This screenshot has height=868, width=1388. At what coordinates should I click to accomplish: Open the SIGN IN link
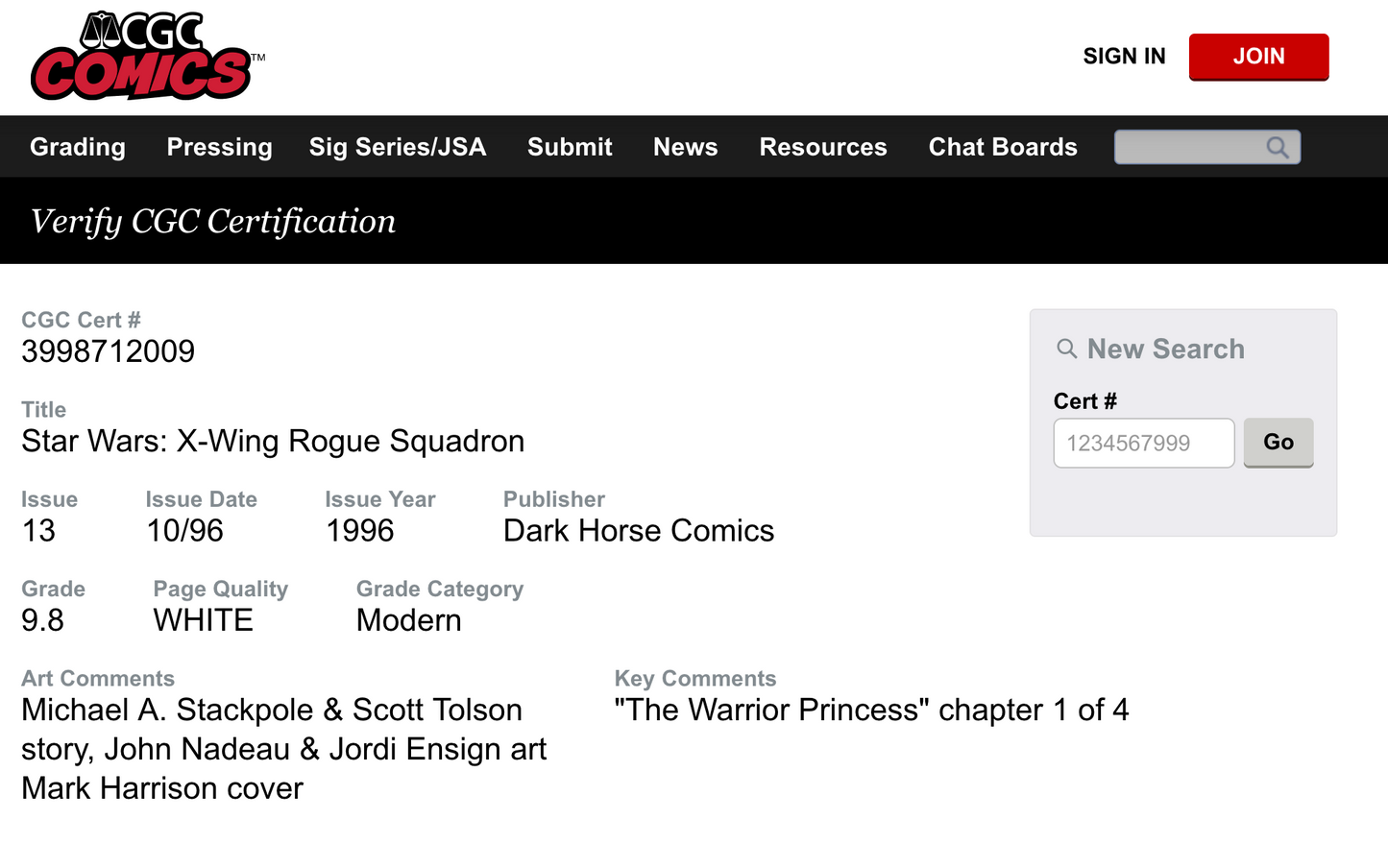coord(1124,57)
